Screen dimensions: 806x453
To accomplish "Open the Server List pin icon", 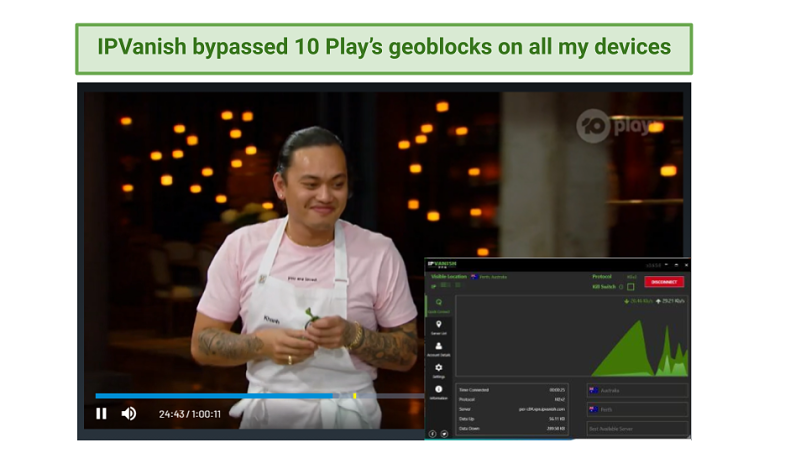I will pos(439,325).
